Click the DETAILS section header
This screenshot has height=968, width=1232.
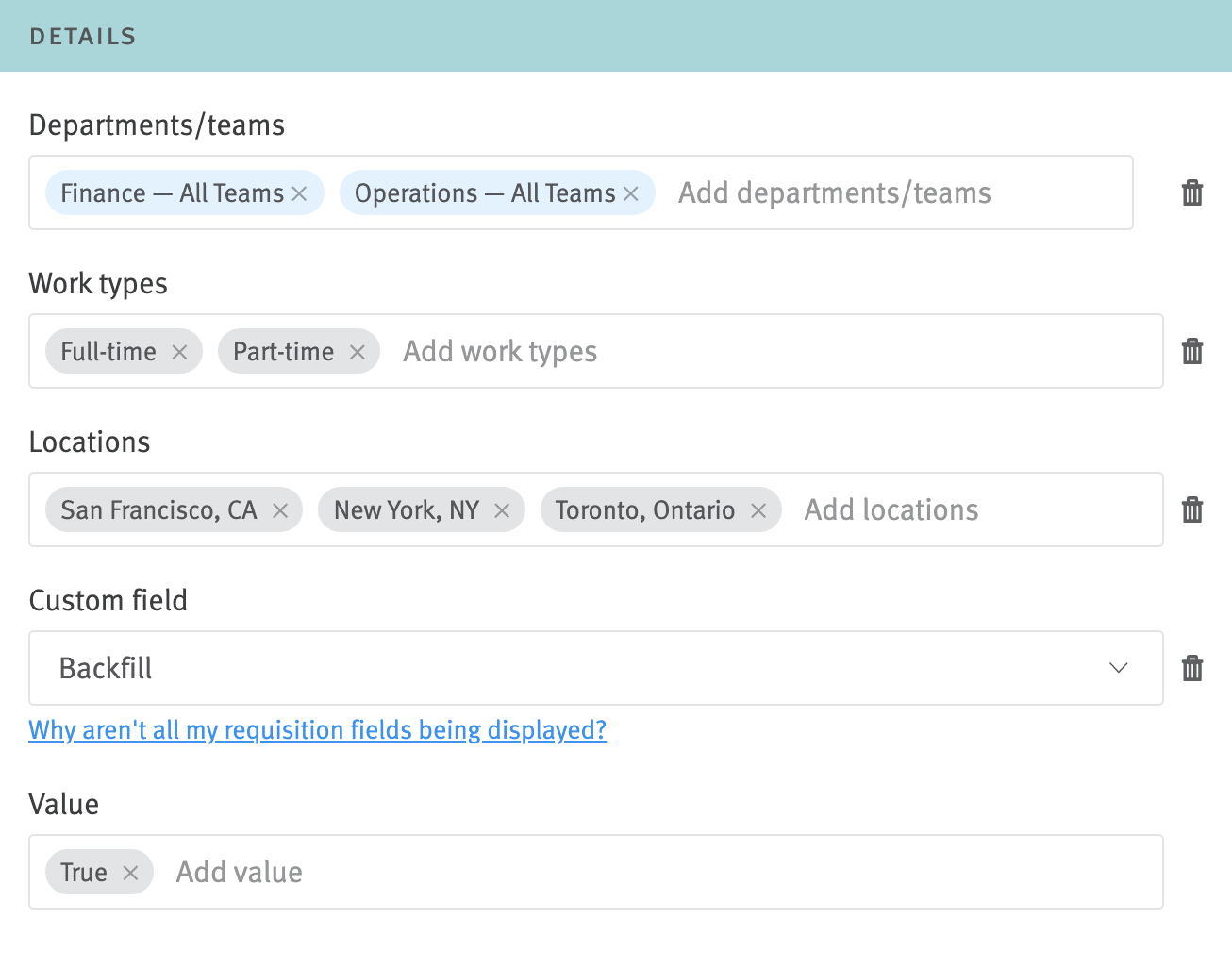[x=82, y=36]
